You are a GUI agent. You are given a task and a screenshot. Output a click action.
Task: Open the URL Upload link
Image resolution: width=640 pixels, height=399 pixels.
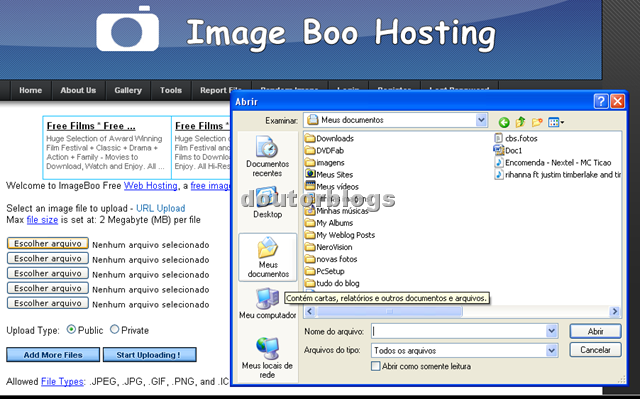pos(160,208)
